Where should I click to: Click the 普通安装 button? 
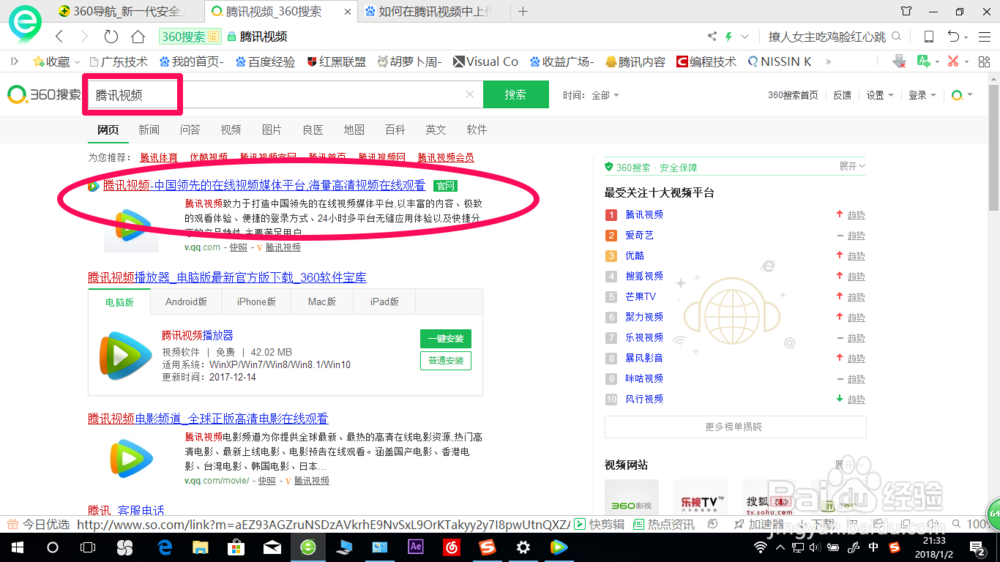[x=446, y=360]
